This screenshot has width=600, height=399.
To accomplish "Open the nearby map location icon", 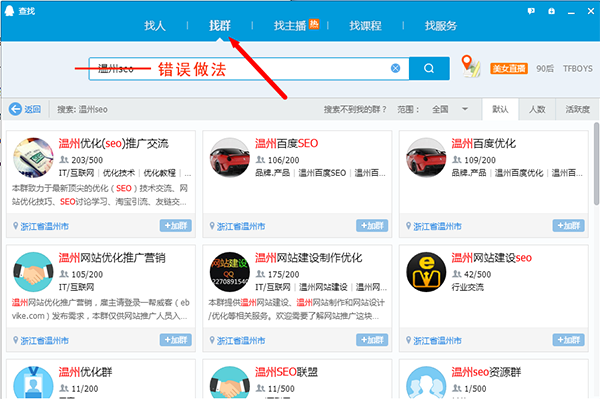I will (471, 66).
